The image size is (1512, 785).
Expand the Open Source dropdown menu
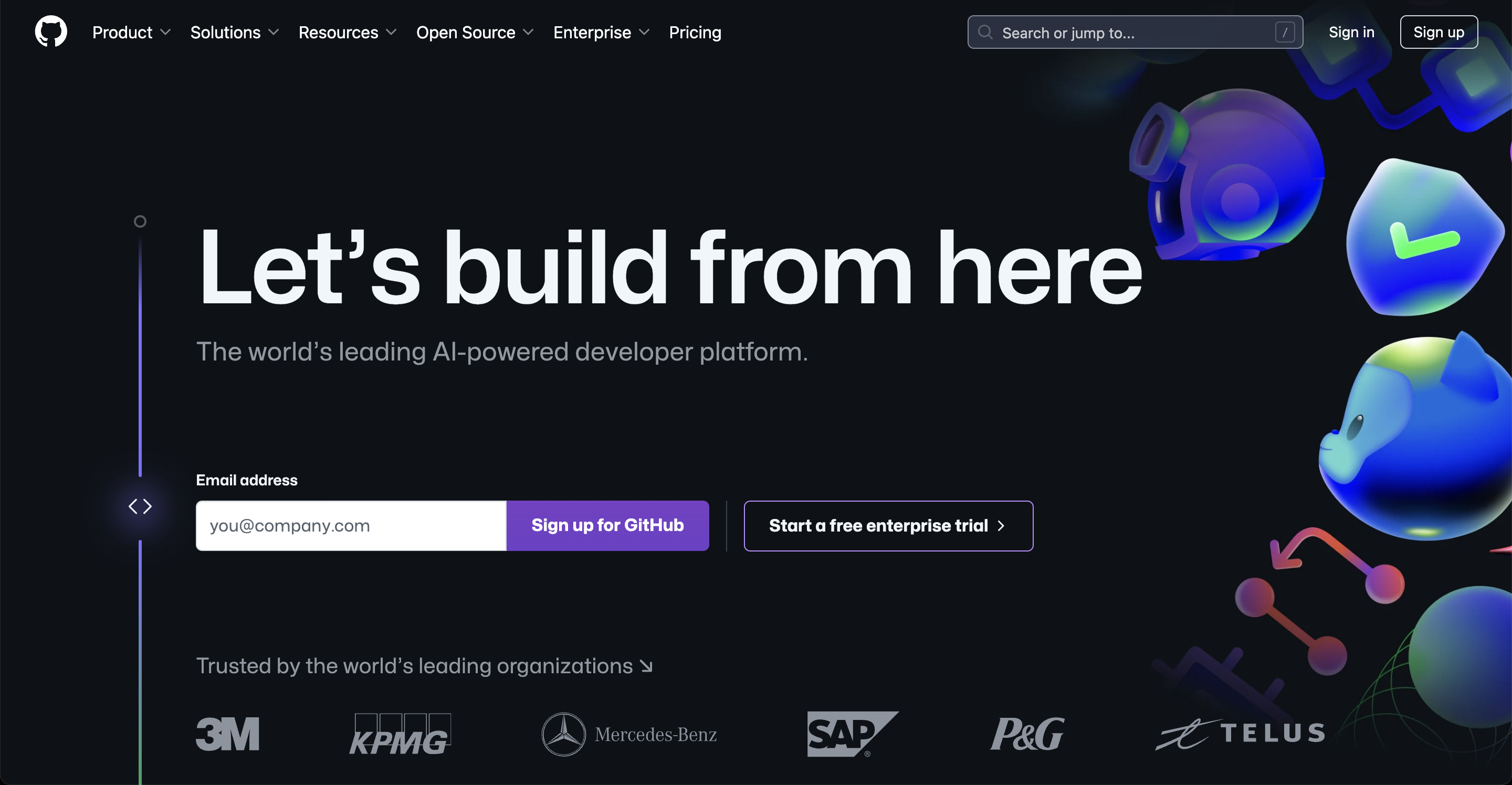click(x=475, y=32)
